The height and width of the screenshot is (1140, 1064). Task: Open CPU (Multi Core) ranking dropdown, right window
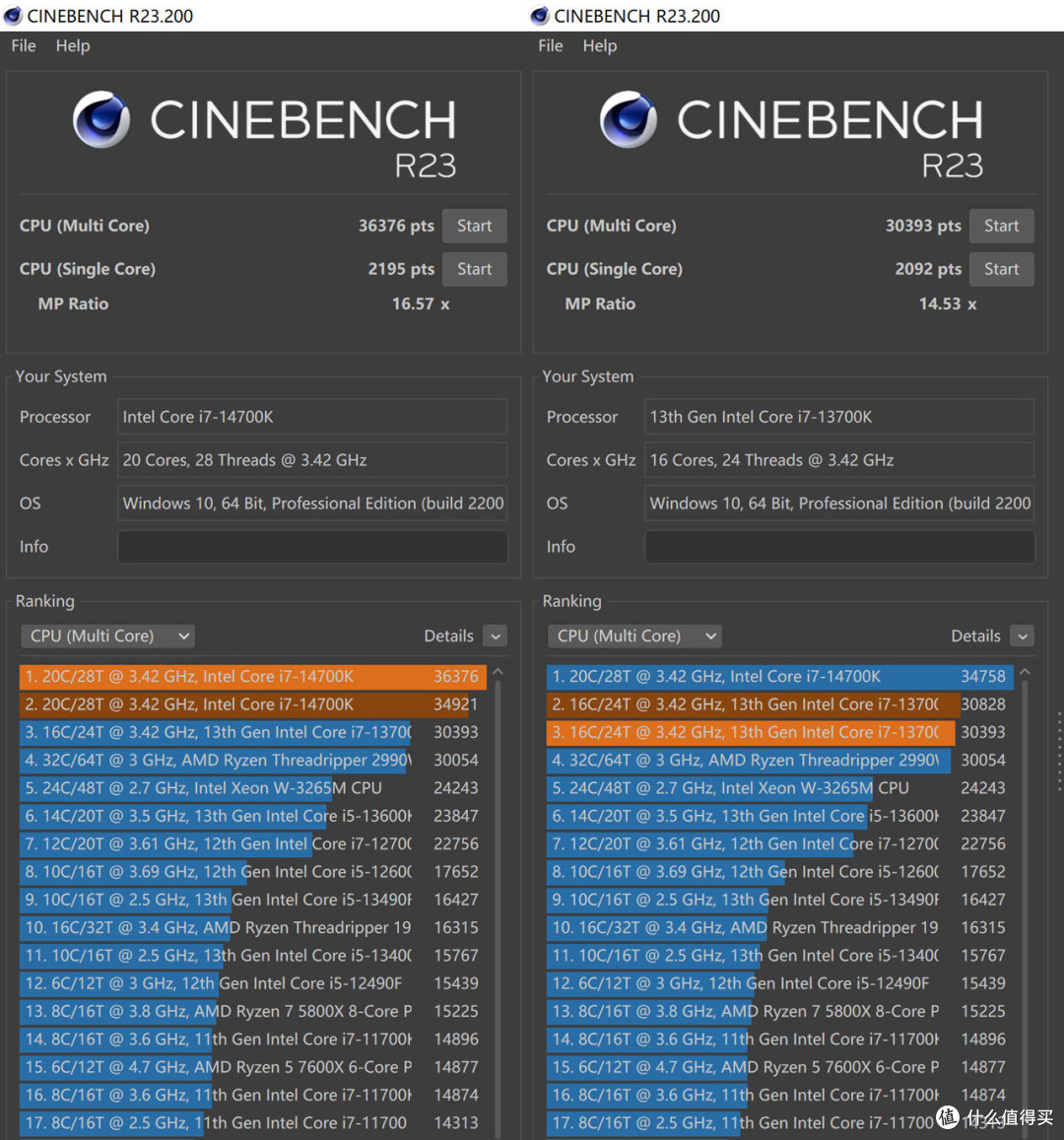634,637
